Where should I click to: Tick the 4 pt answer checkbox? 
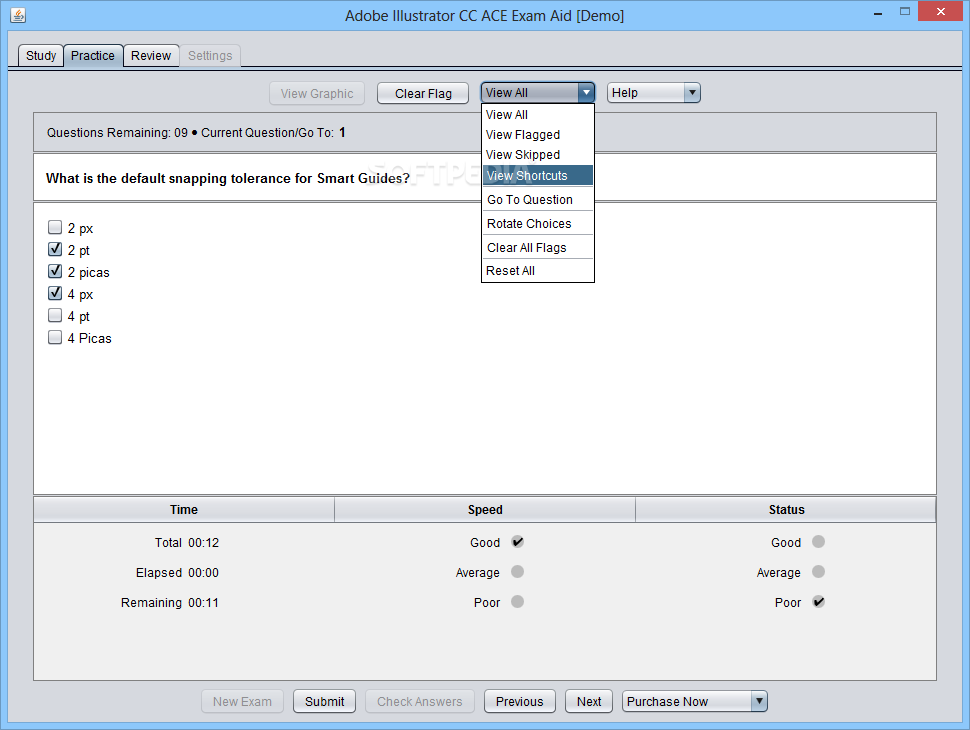click(55, 316)
